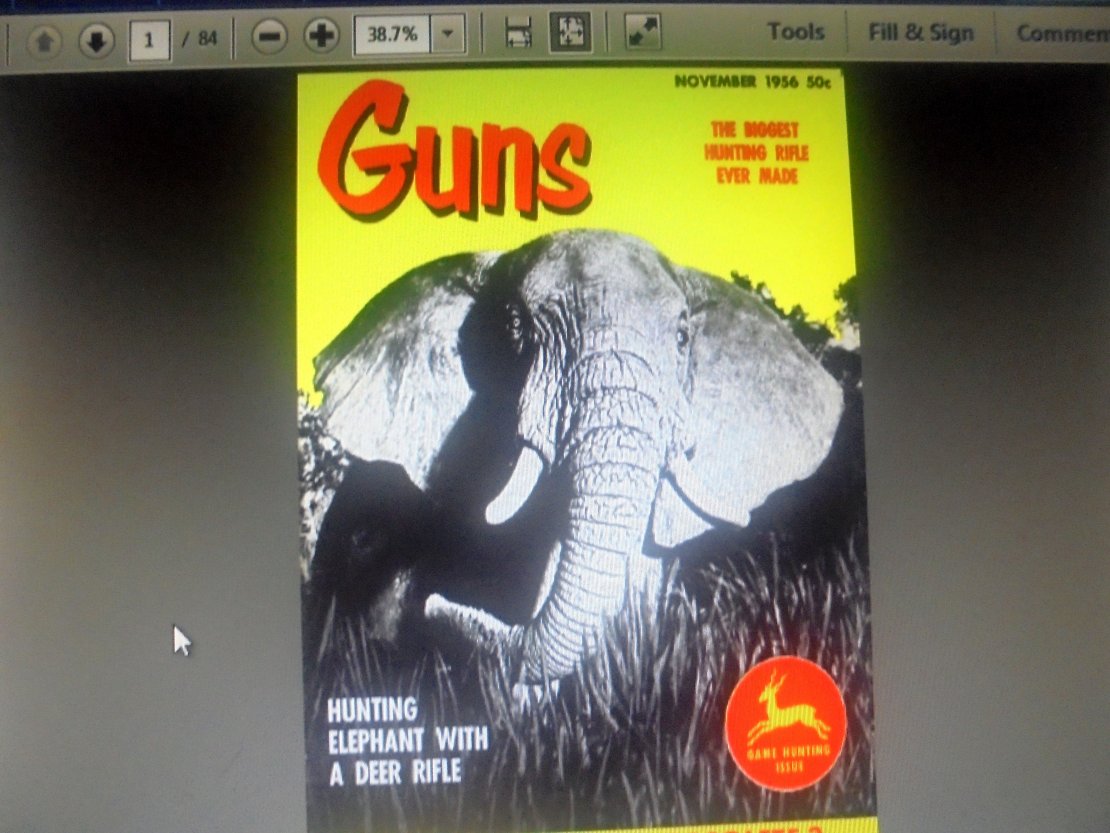Open the Comment pane
Image resolution: width=1110 pixels, height=833 pixels.
tap(1063, 33)
